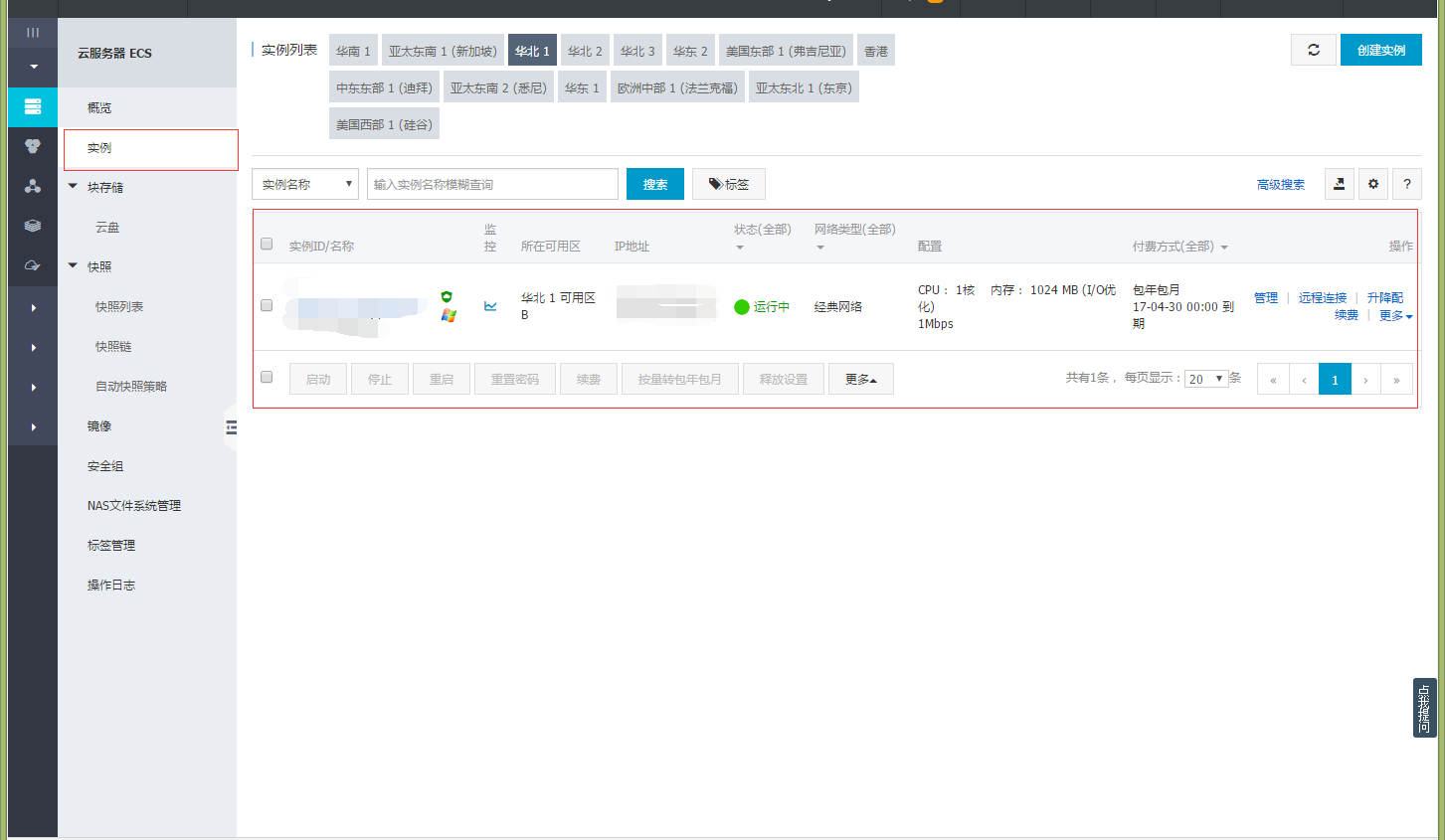1445x840 pixels.
Task: Open the monitoring chart icon in the instance row
Action: click(490, 306)
